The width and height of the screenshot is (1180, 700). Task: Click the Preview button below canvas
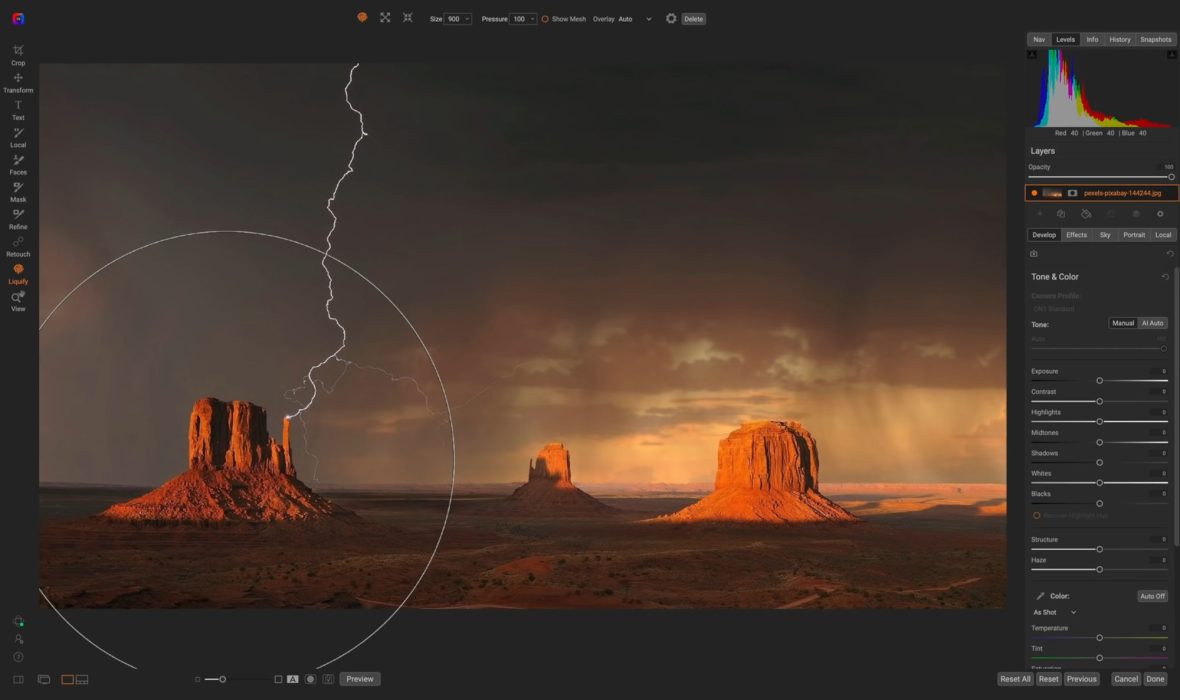[360, 679]
